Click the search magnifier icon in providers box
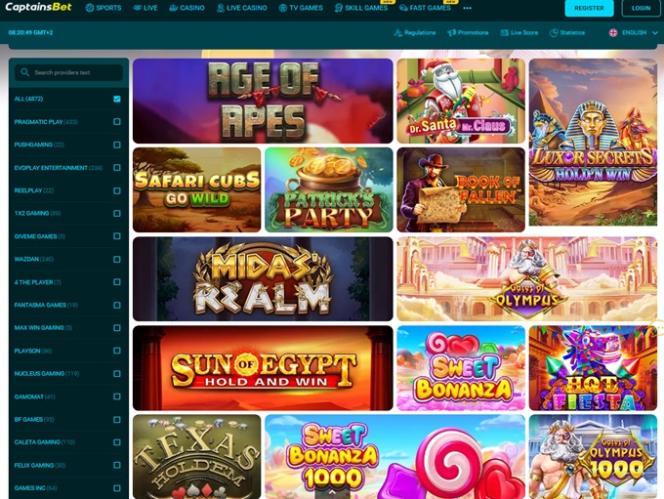 (x=25, y=72)
